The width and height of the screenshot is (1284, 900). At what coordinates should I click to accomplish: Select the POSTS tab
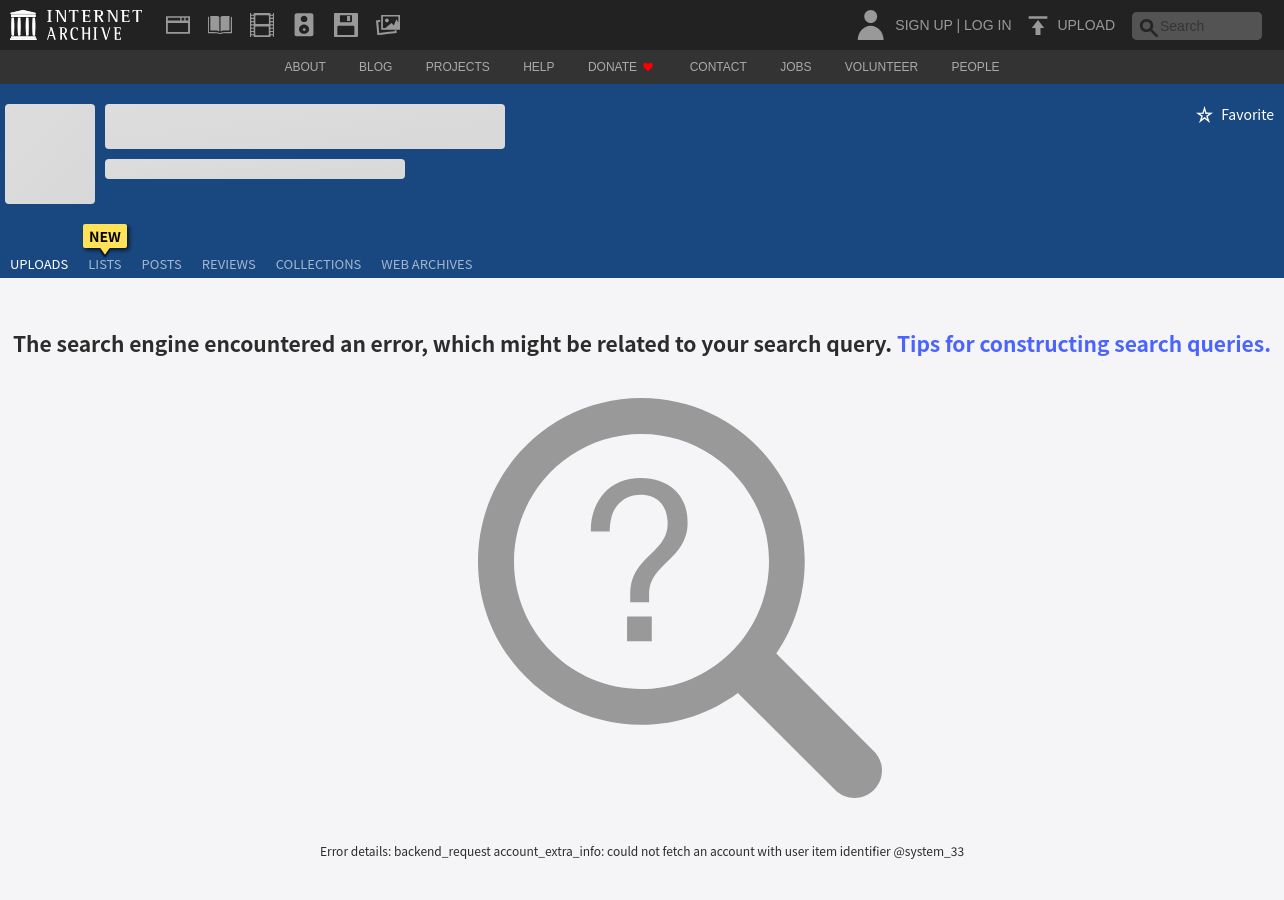(161, 264)
